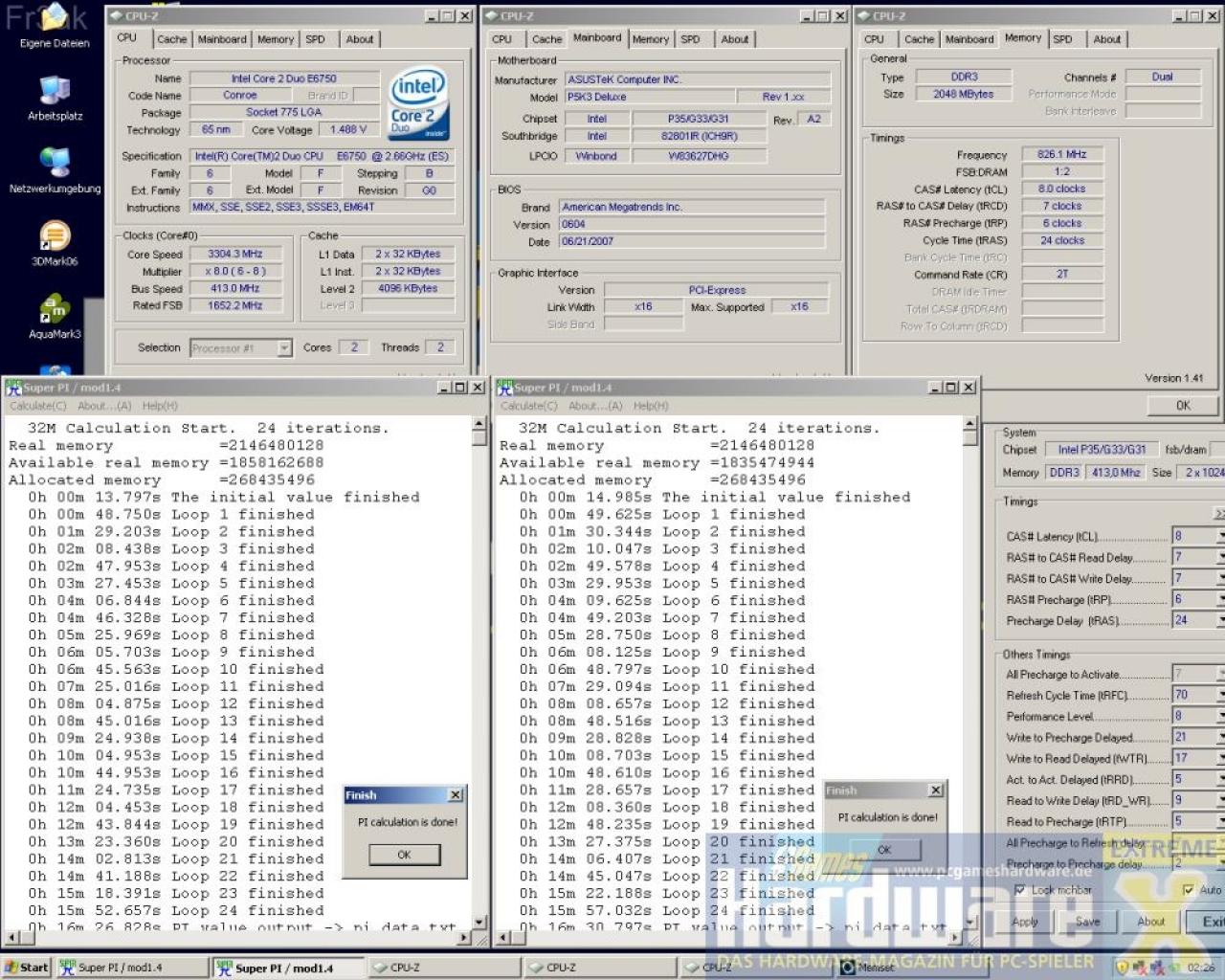
Task: Click the left Super PI horizontal scrollbar right arrow
Action: [x=464, y=938]
